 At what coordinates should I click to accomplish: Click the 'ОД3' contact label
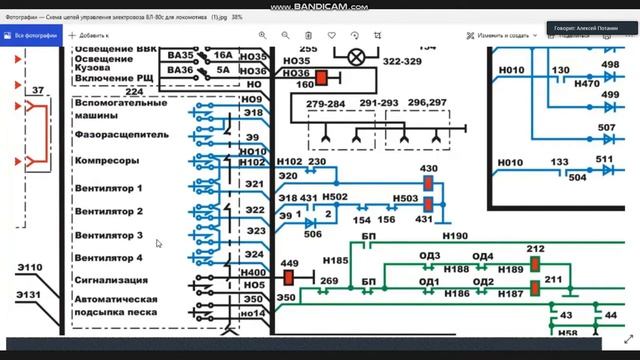coord(430,256)
